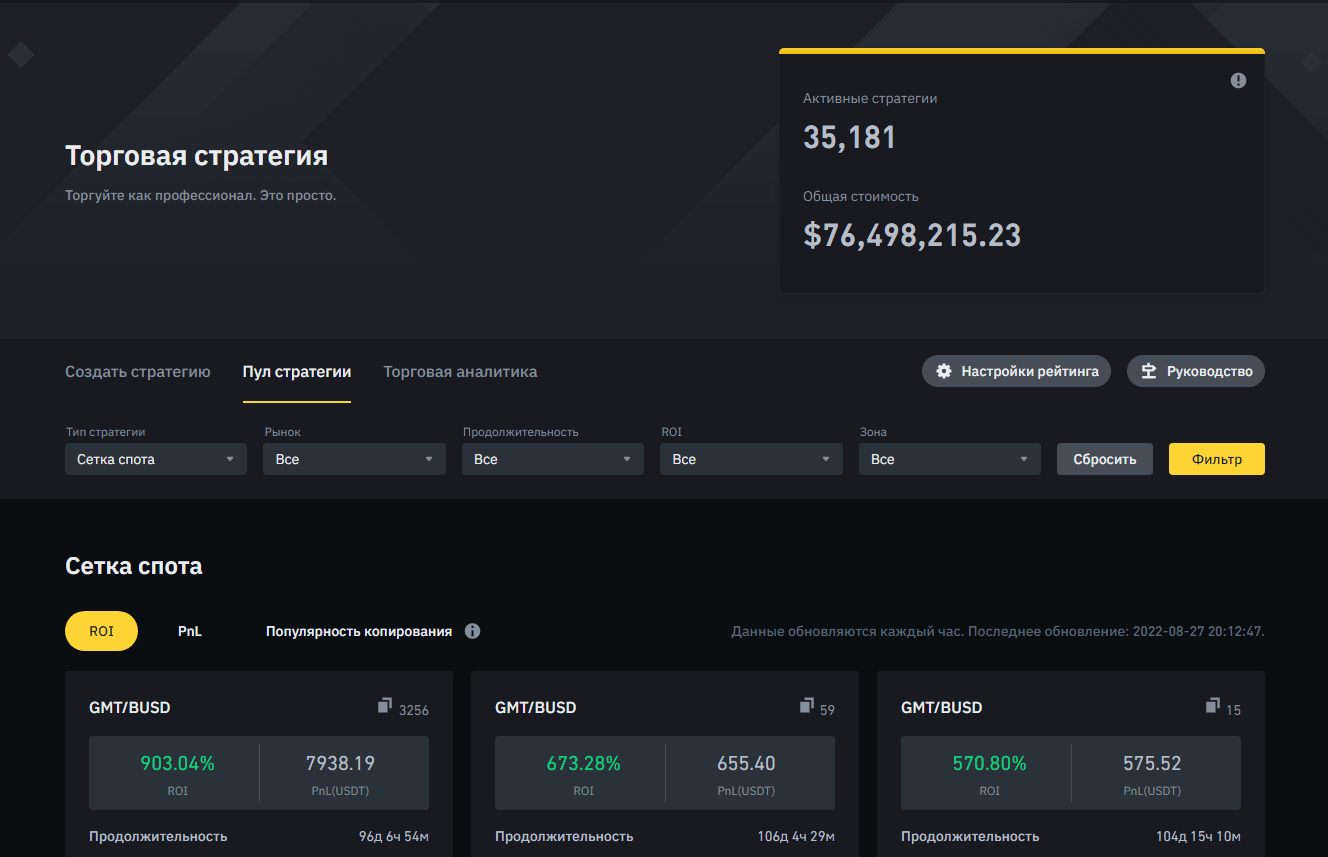Image resolution: width=1328 pixels, height=857 pixels.
Task: Expand the ROI filter dropdown
Action: 750,459
